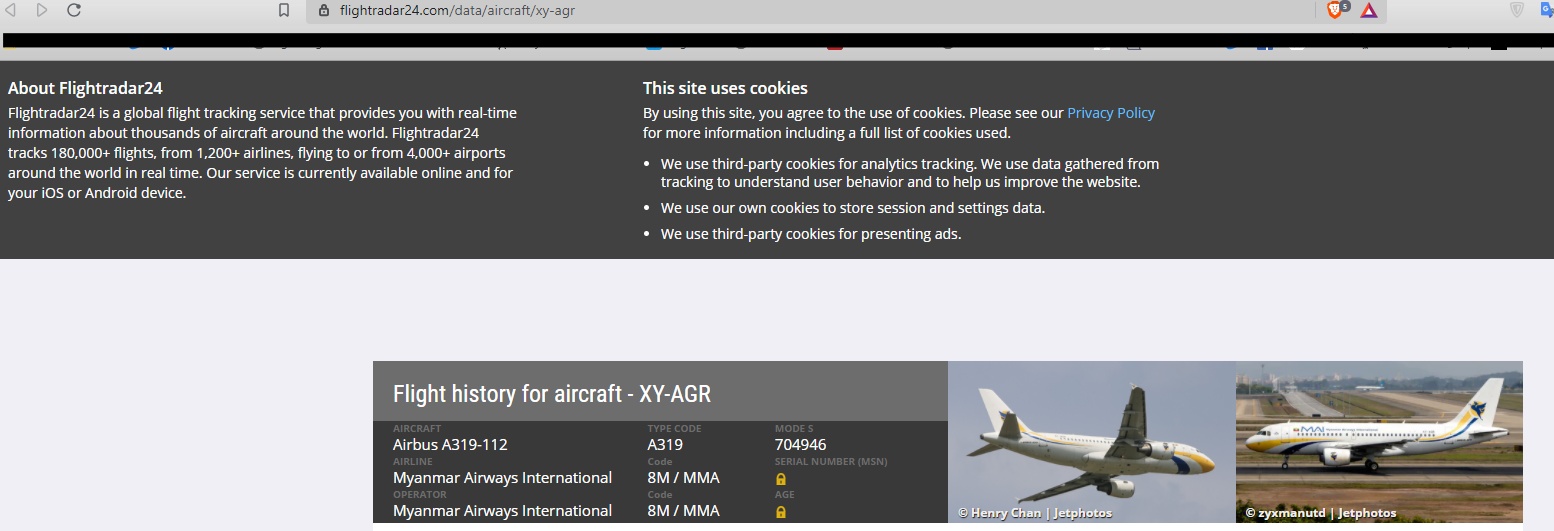Focus the flightradar24.com address bar

pos(700,11)
